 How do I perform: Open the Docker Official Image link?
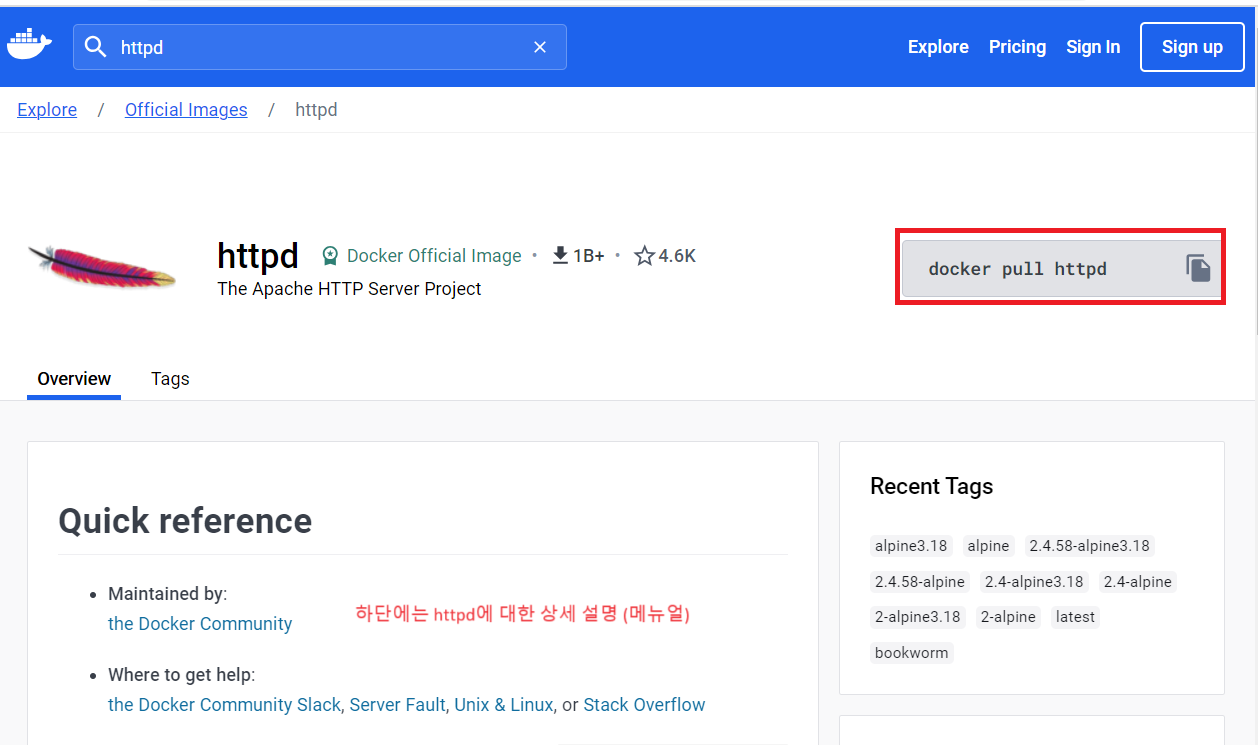click(x=434, y=256)
